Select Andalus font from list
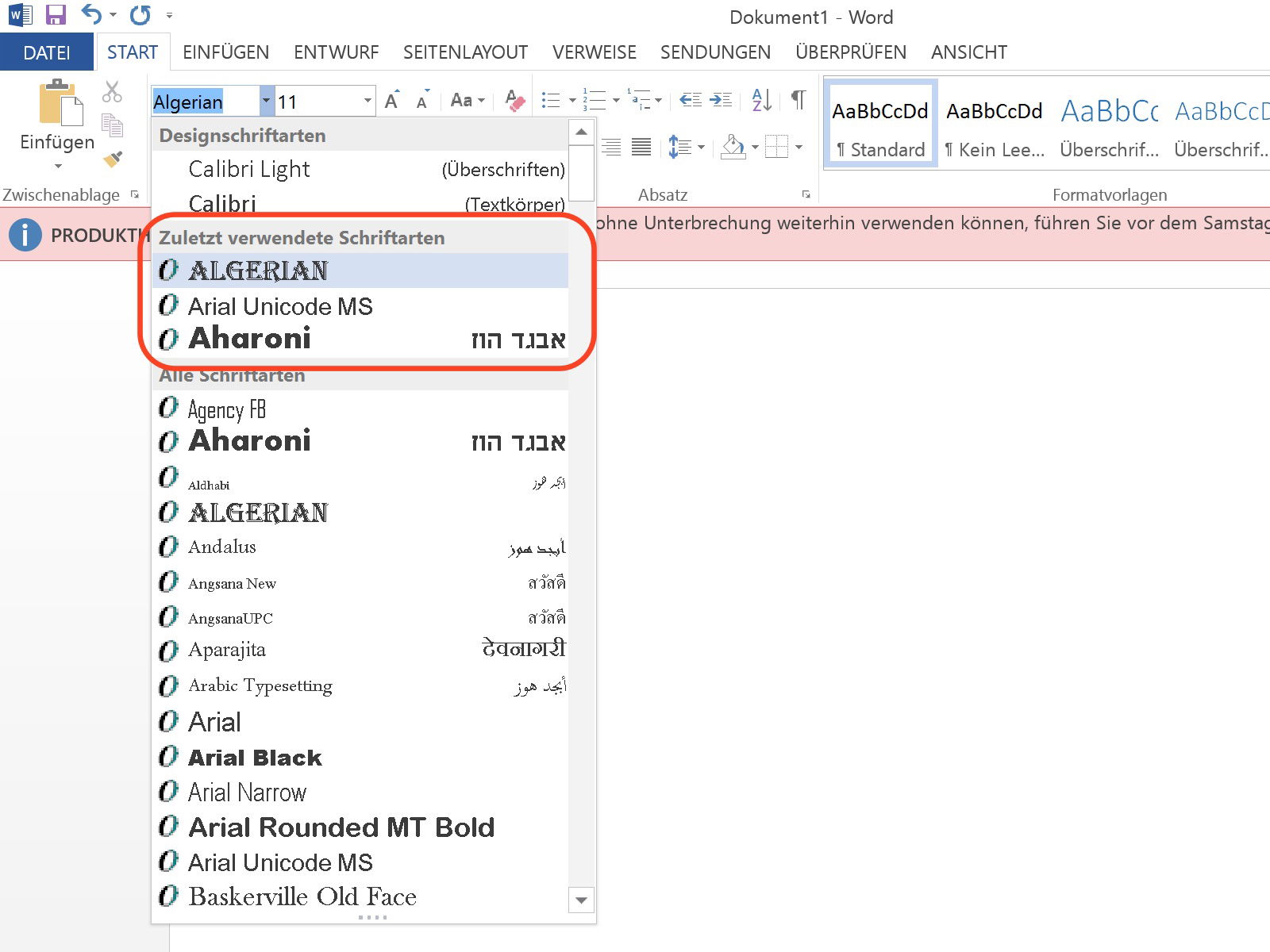The image size is (1270, 952). [x=360, y=547]
